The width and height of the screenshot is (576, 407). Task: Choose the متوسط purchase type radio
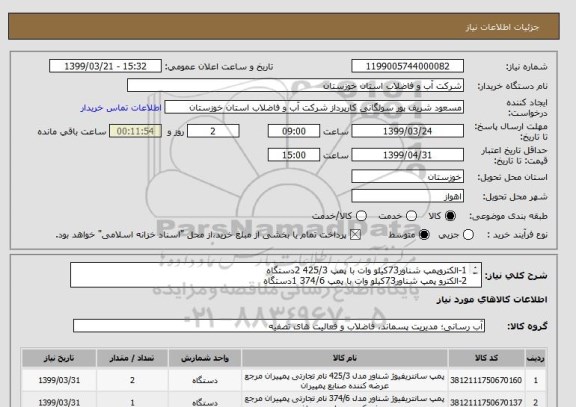(x=424, y=235)
